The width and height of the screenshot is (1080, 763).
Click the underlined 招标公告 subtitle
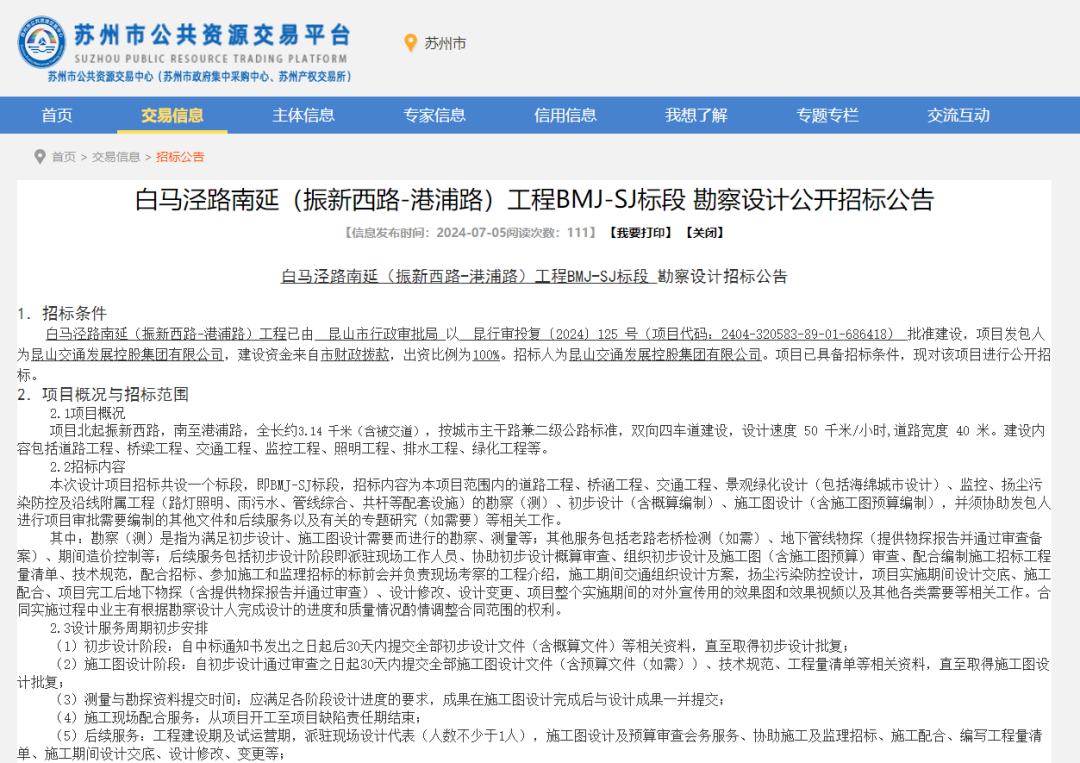(x=534, y=276)
